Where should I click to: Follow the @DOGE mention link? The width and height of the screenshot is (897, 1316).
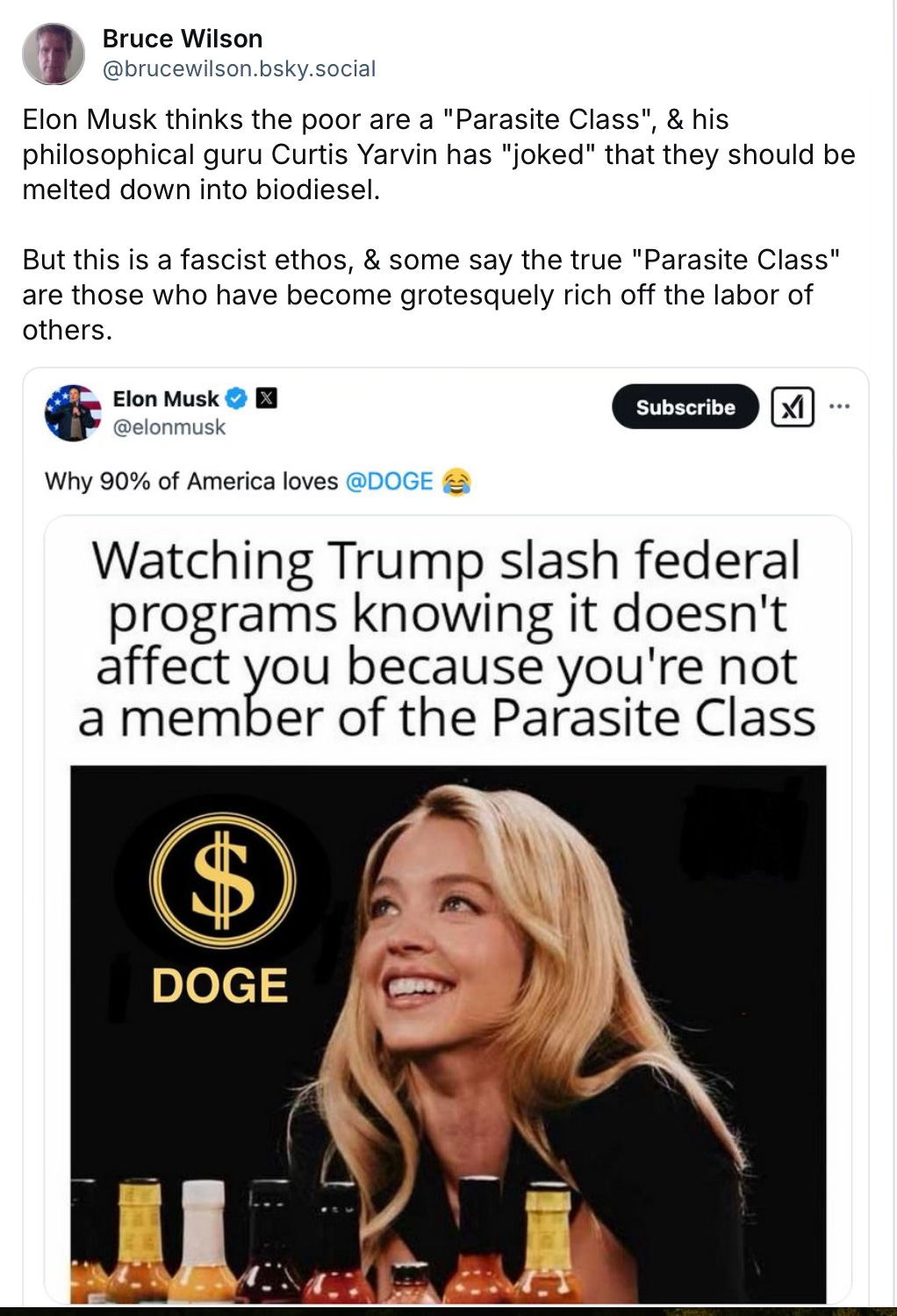pyautogui.click(x=390, y=482)
